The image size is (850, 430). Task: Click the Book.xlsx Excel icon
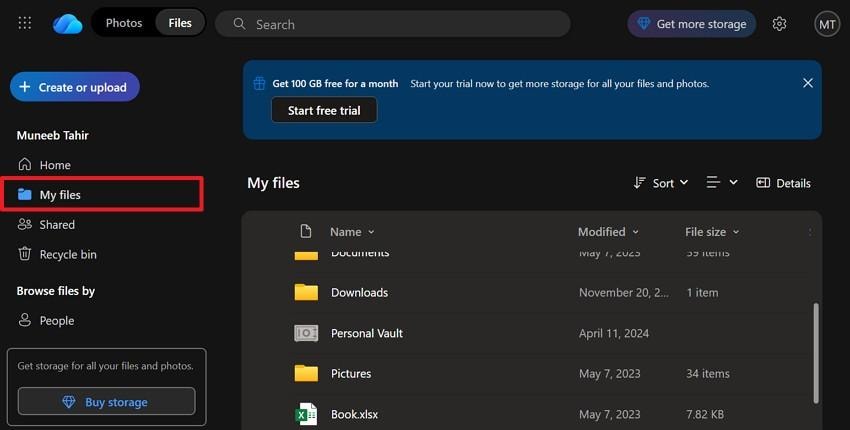click(306, 414)
